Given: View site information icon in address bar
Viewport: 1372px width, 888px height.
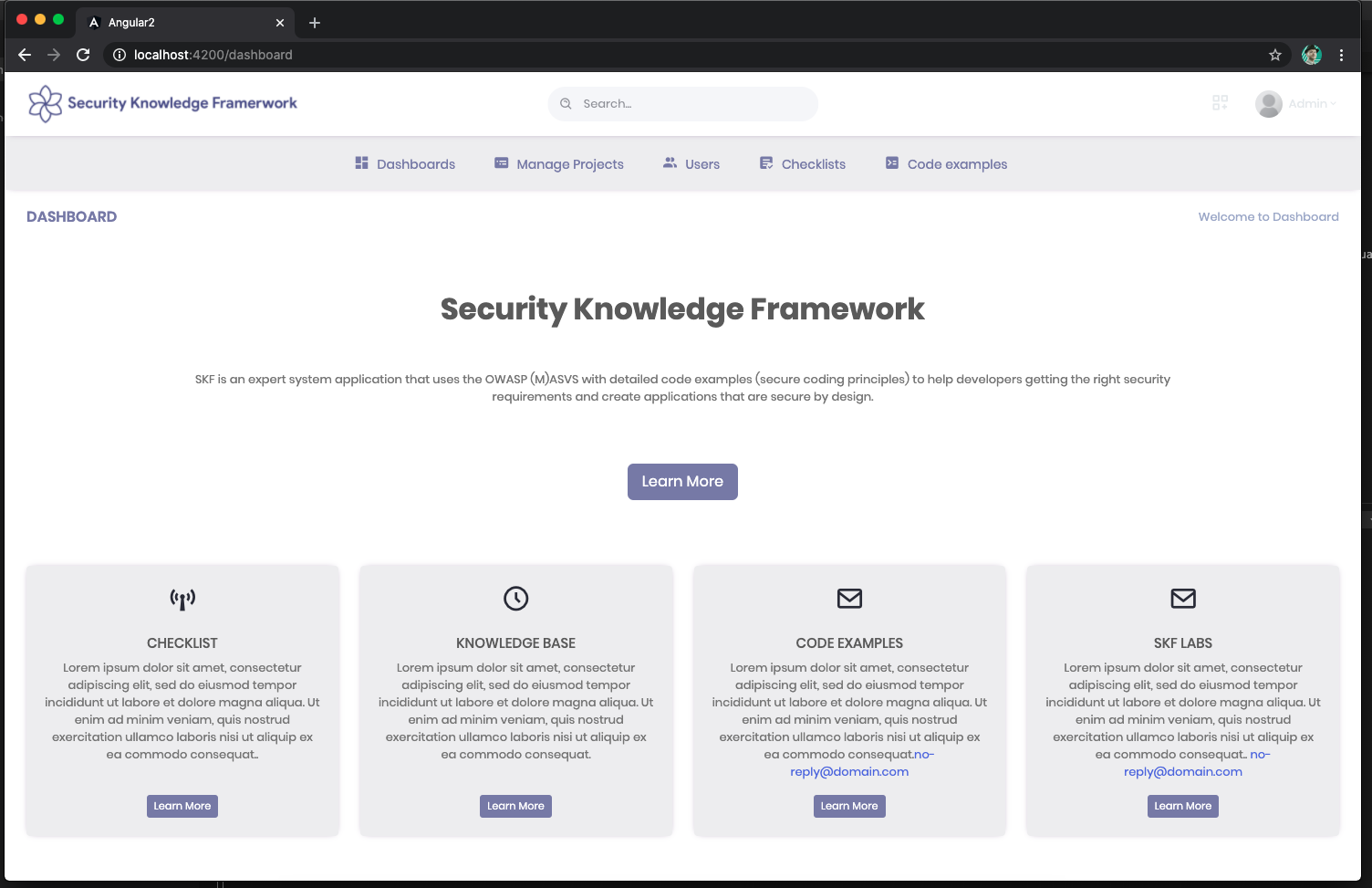Looking at the screenshot, I should (120, 55).
